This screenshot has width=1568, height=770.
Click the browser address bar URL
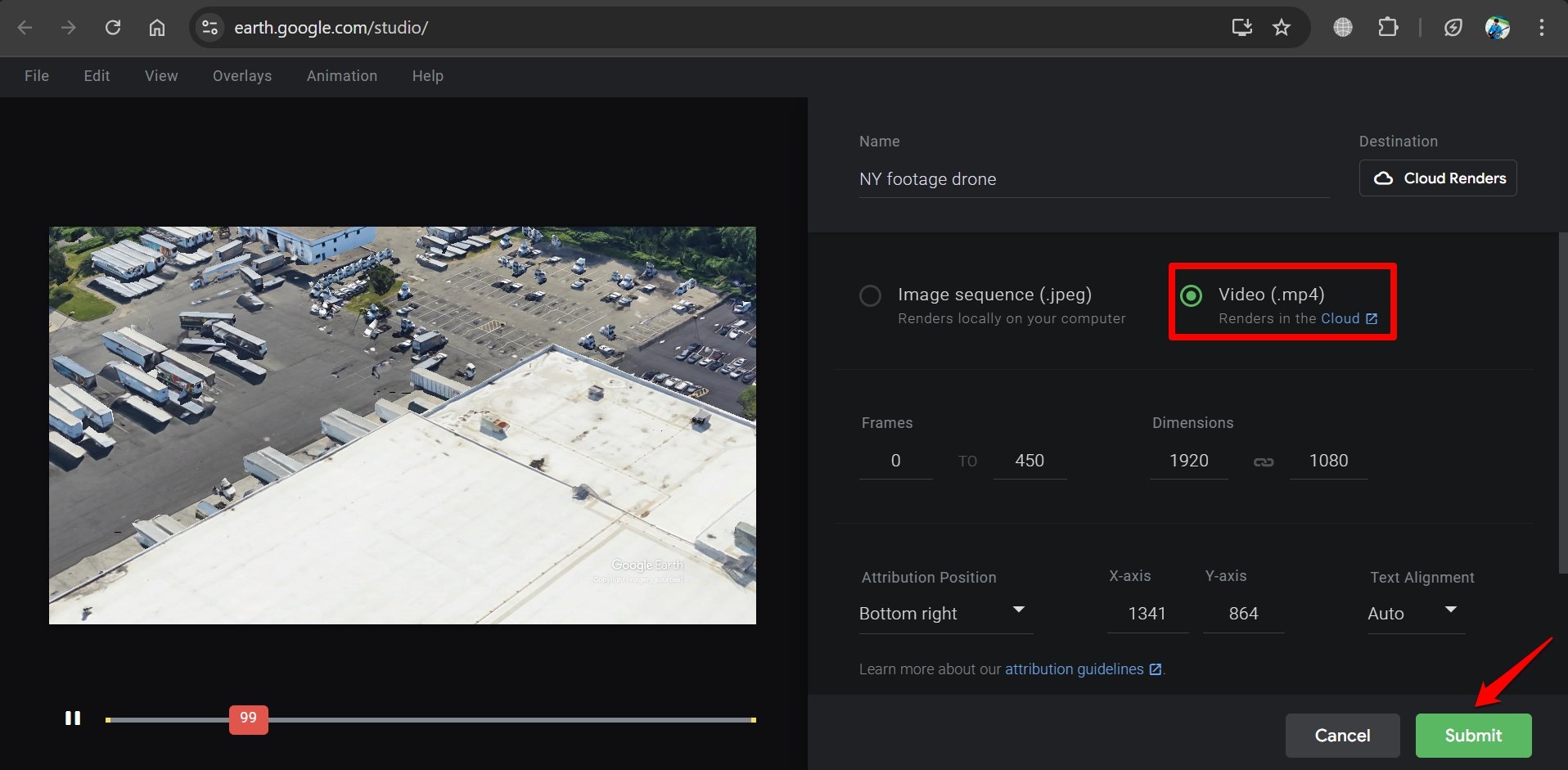331,28
